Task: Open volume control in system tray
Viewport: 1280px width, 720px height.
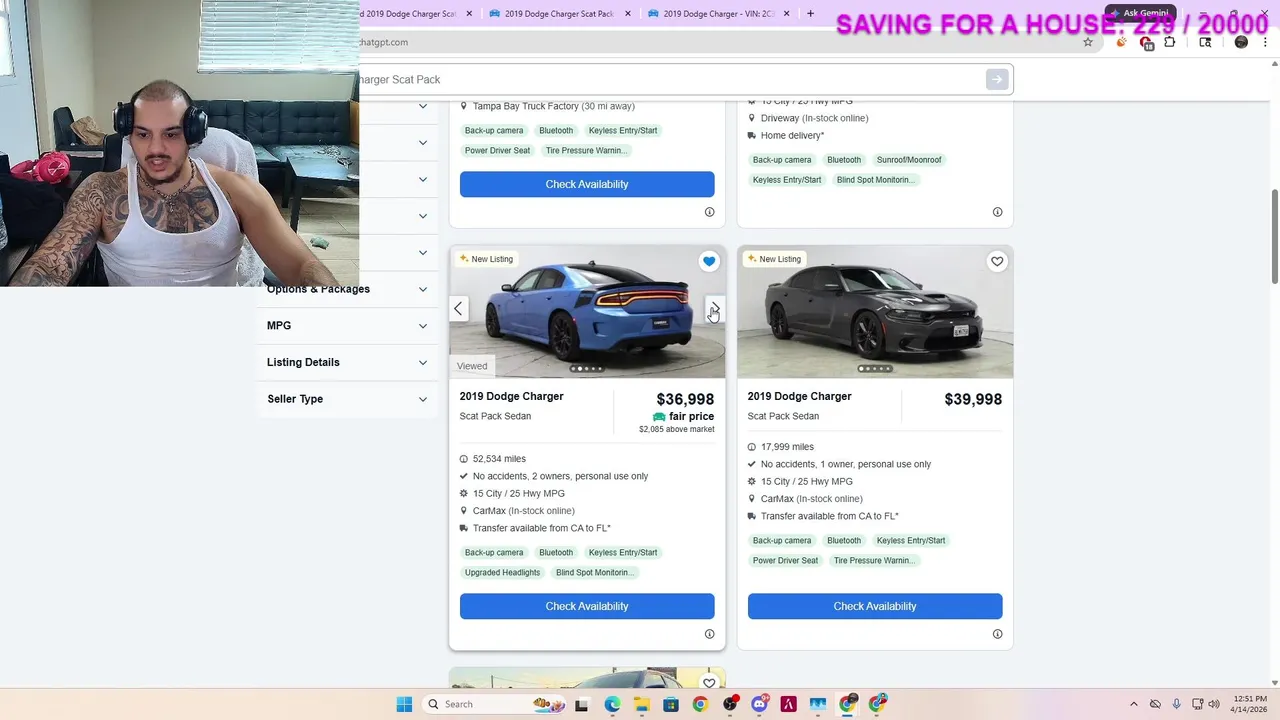Action: tap(1214, 704)
